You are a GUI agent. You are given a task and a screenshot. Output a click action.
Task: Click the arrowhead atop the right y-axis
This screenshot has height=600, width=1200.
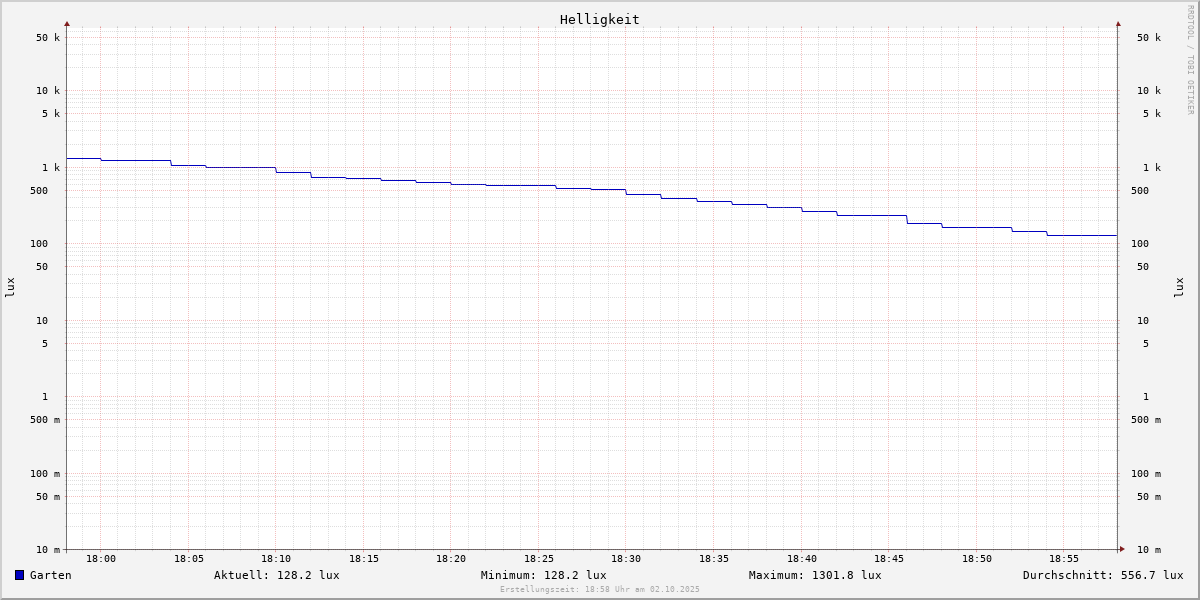pyautogui.click(x=1118, y=23)
